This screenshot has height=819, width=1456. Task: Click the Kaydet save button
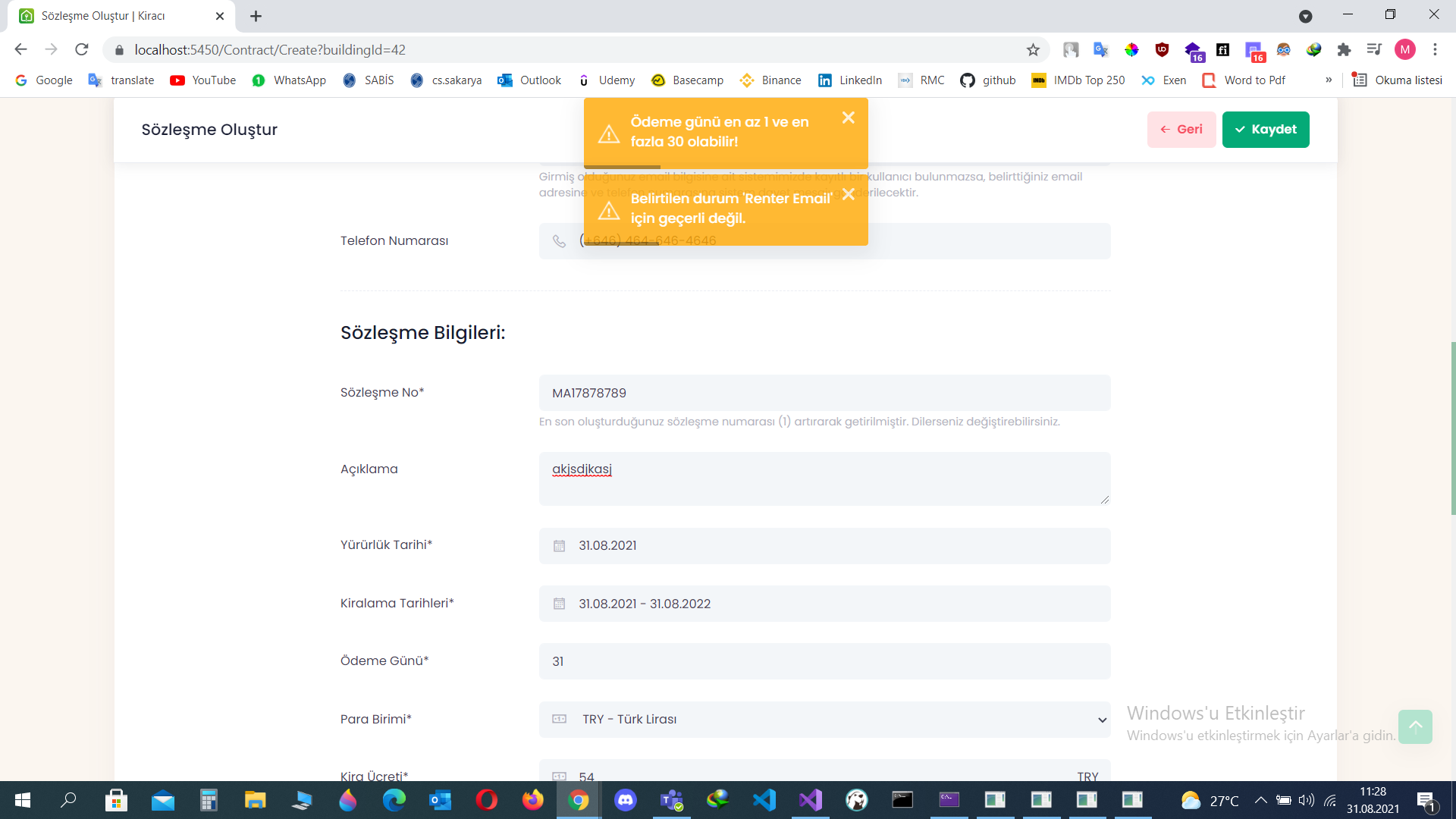[x=1265, y=130]
